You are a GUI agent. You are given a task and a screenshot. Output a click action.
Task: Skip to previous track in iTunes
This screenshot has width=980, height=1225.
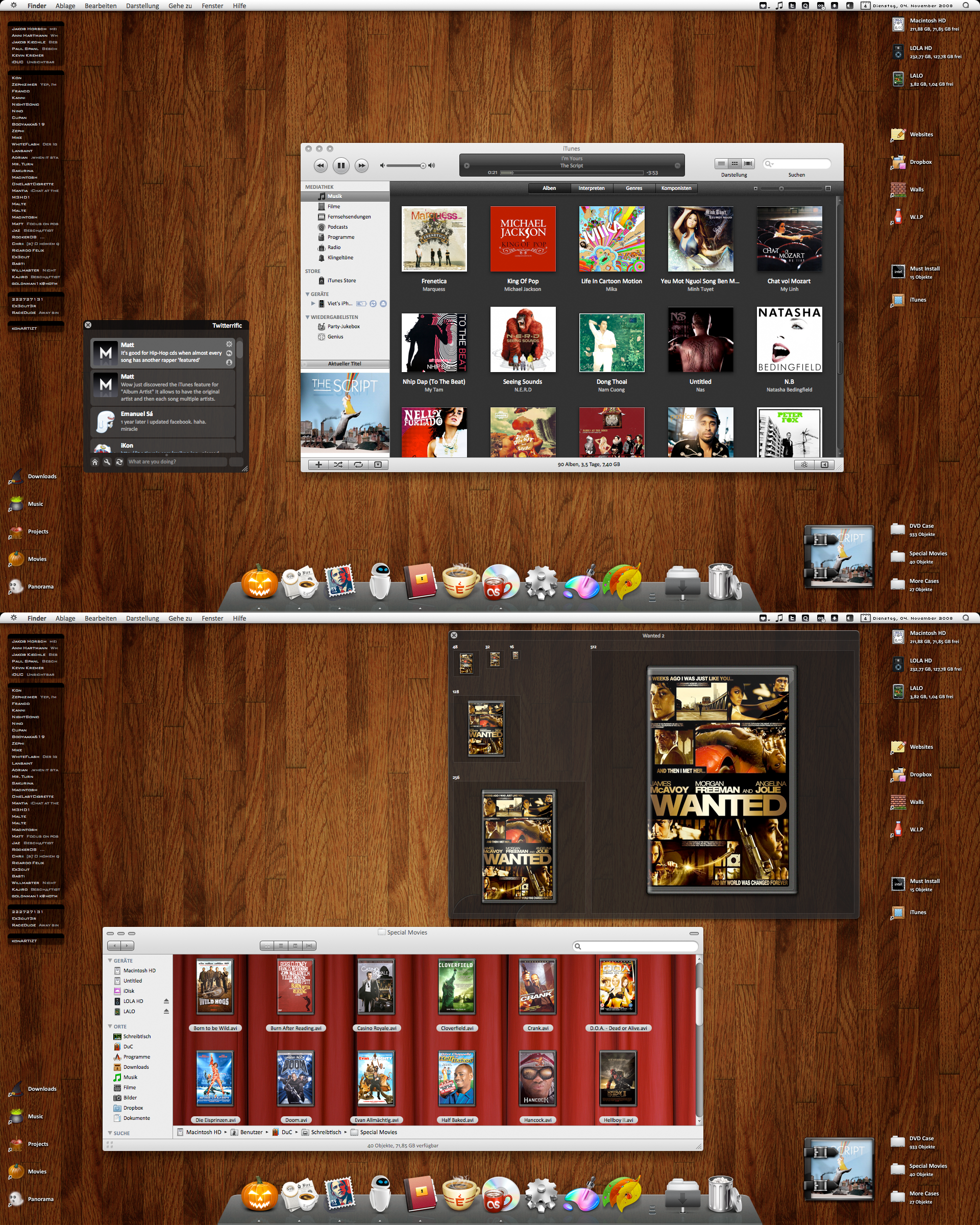(x=321, y=166)
